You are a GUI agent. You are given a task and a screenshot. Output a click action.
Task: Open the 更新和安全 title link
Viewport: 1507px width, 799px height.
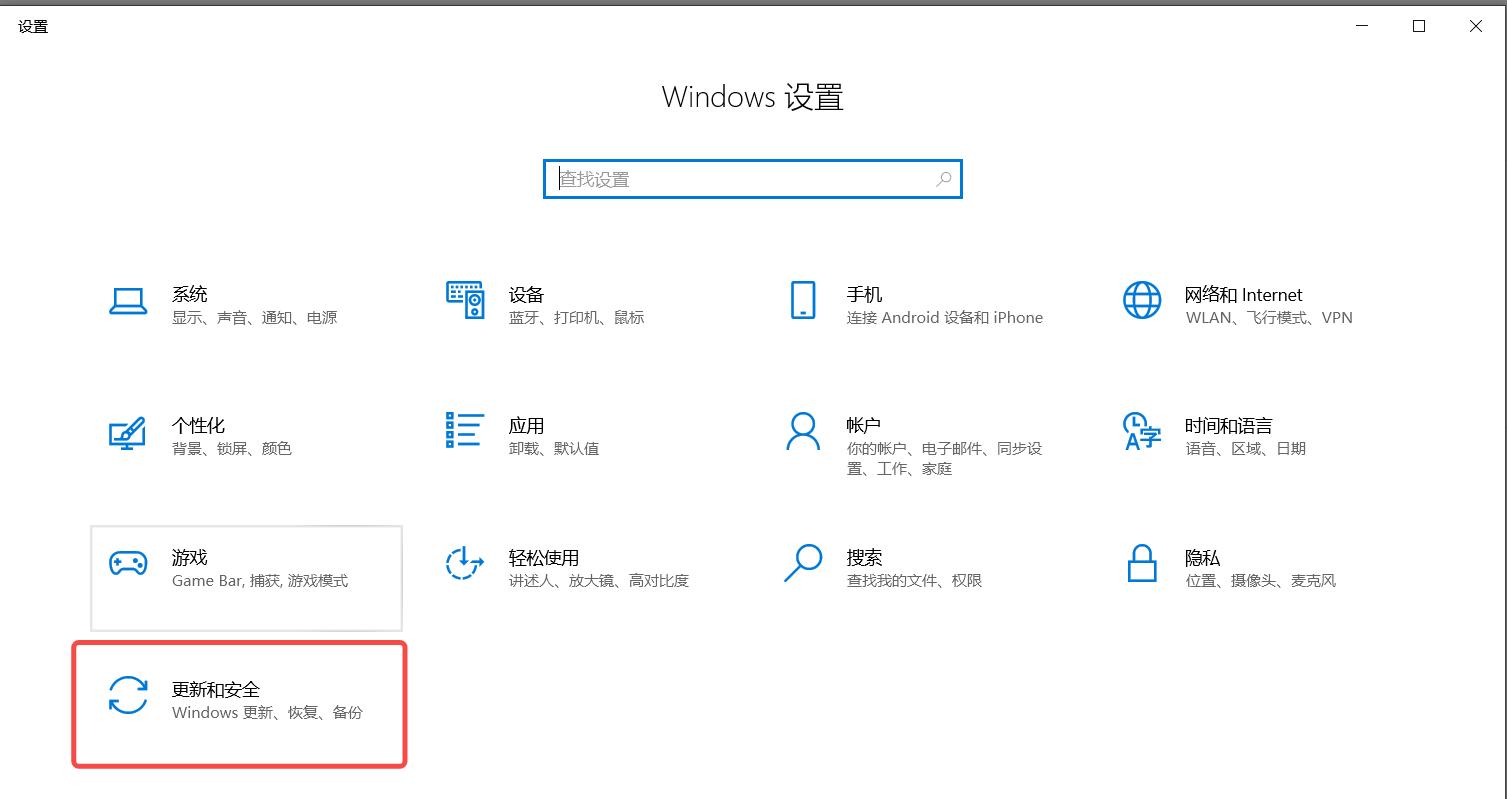click(x=216, y=689)
